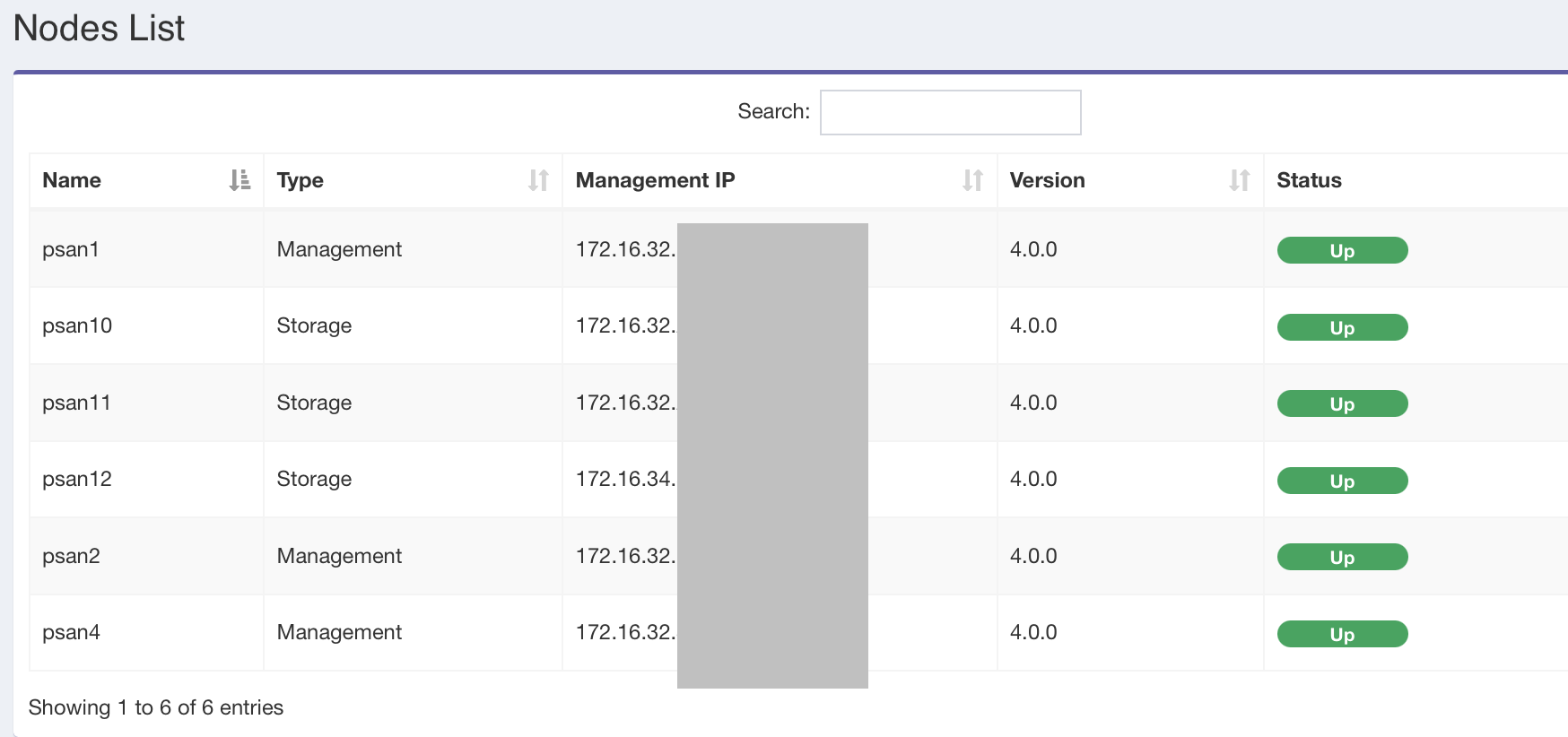Click the Up status badge for psan1
This screenshot has width=1568, height=737.
point(1342,250)
